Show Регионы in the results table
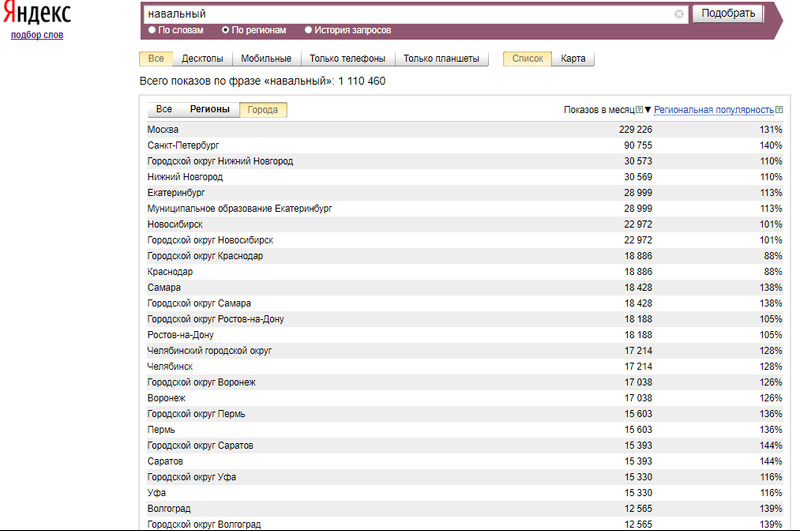Screen dimensions: 800x531 210,110
